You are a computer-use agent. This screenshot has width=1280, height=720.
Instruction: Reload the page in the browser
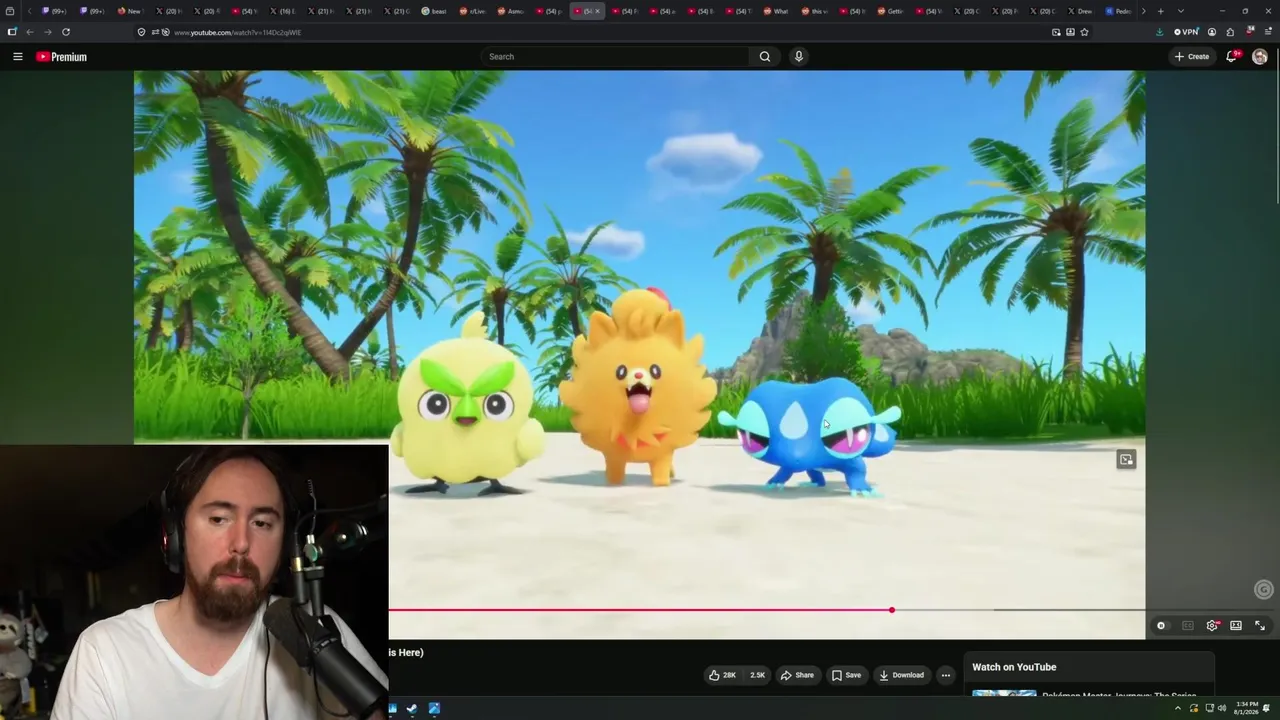(66, 32)
